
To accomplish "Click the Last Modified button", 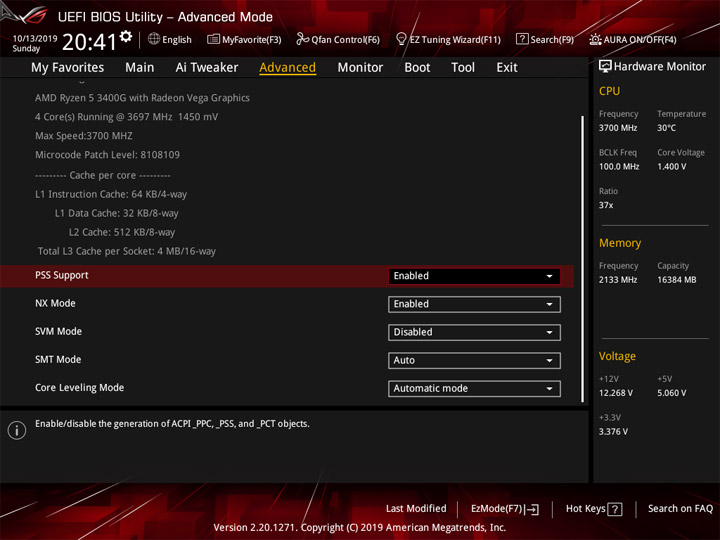I will [x=416, y=508].
